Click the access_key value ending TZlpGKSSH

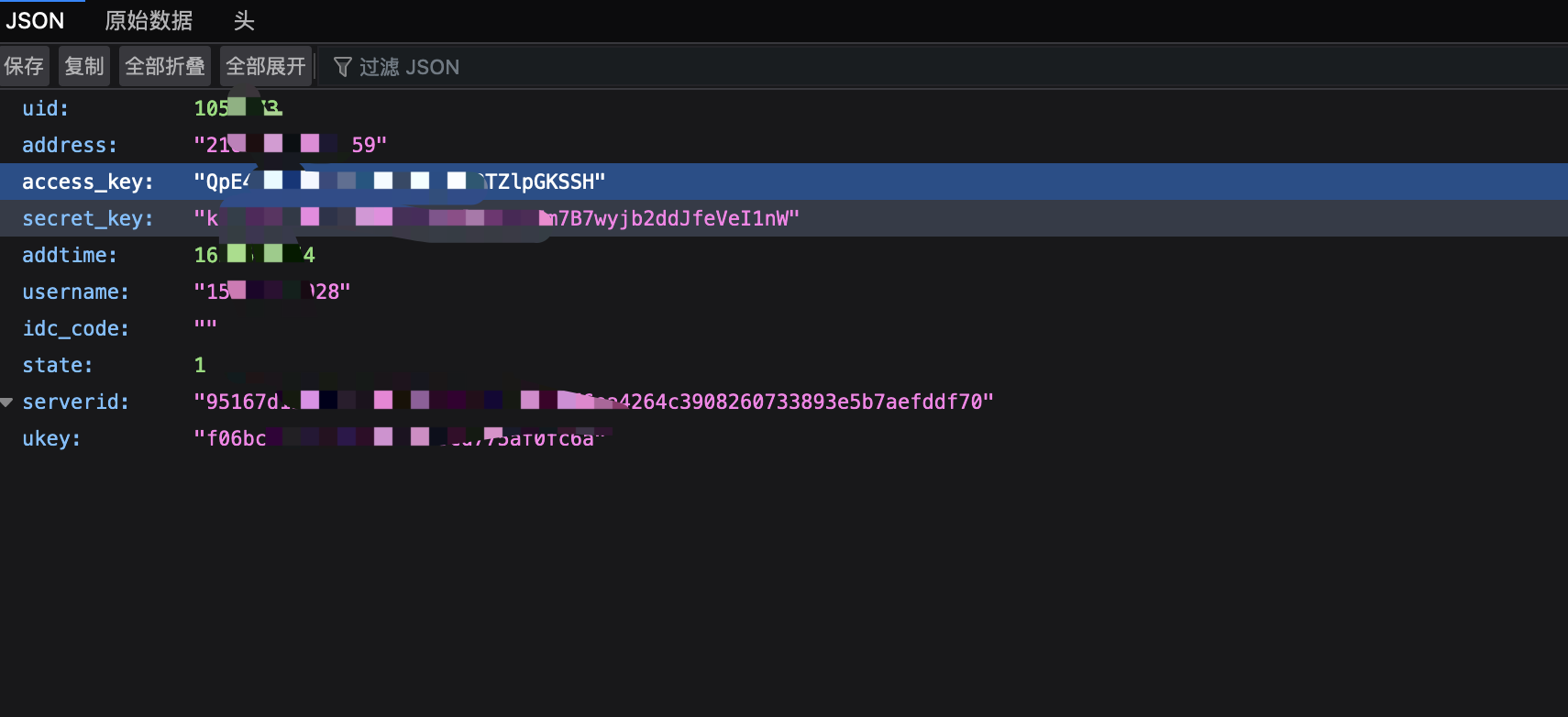400,182
